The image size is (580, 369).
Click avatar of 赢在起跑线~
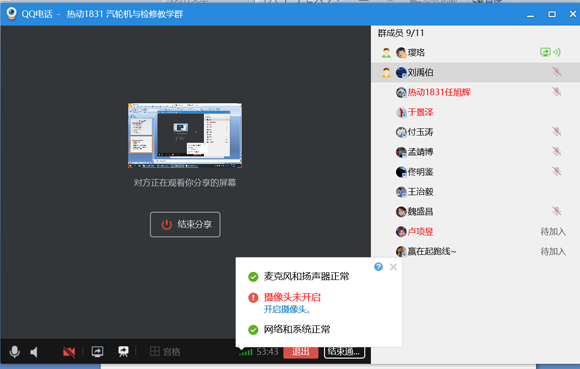(401, 252)
